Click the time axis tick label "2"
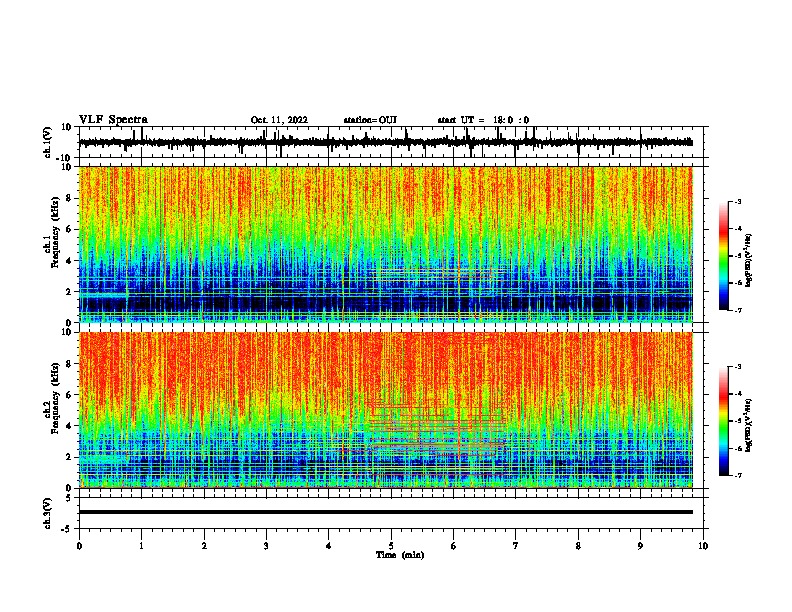792x612 pixels. (x=204, y=546)
